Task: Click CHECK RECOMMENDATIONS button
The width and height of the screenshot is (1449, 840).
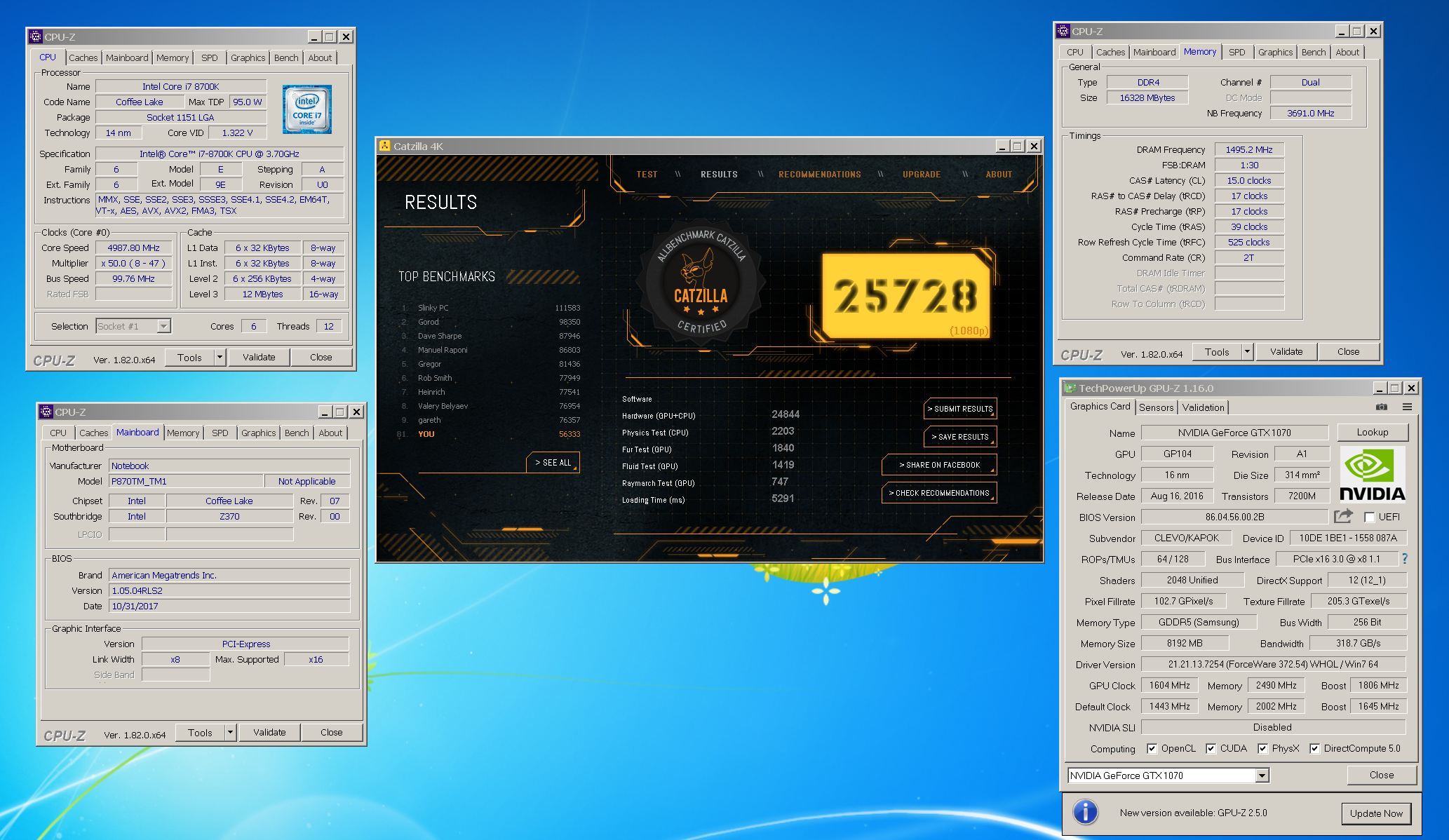Action: tap(939, 493)
